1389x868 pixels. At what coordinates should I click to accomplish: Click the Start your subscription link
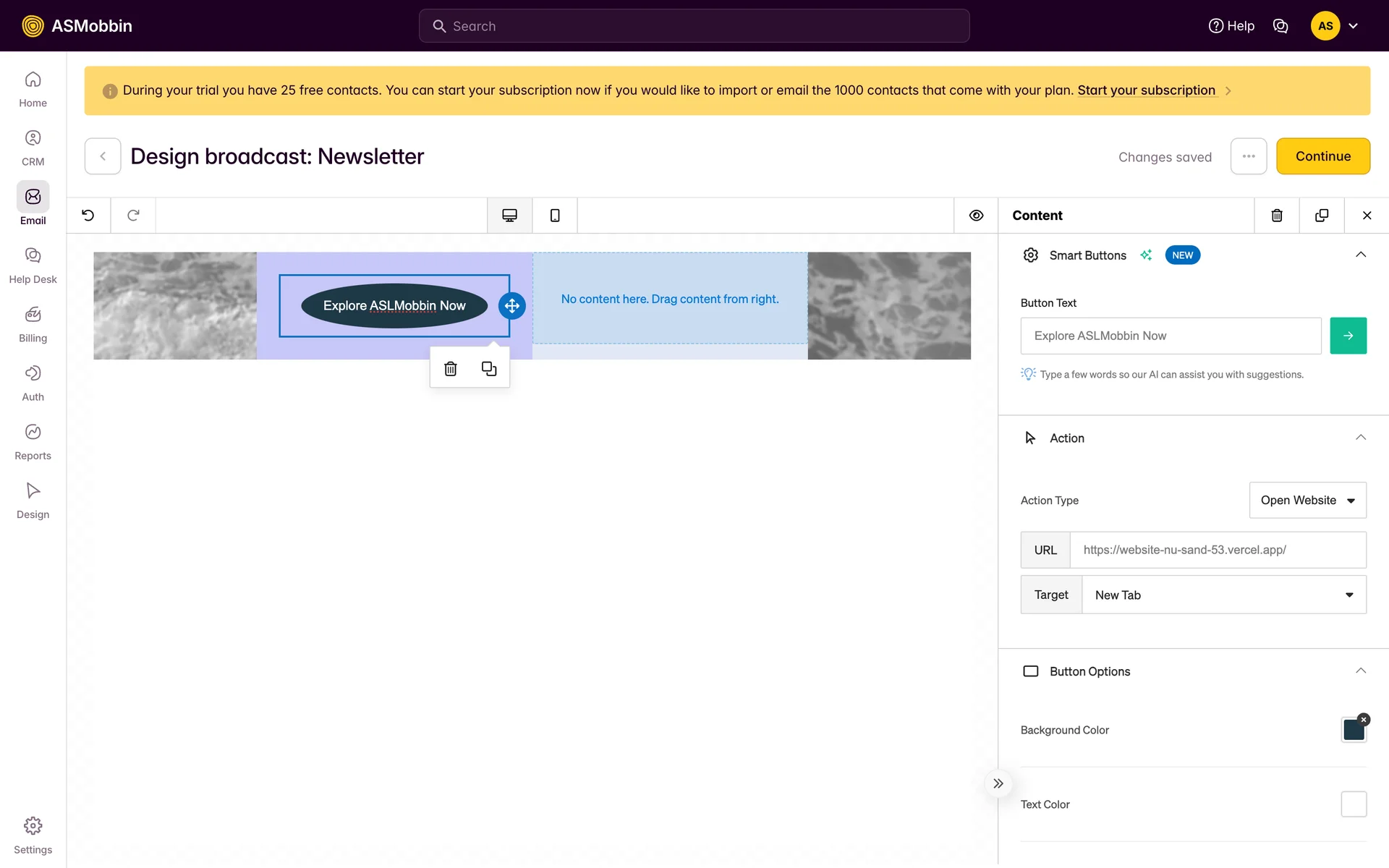tap(1146, 90)
